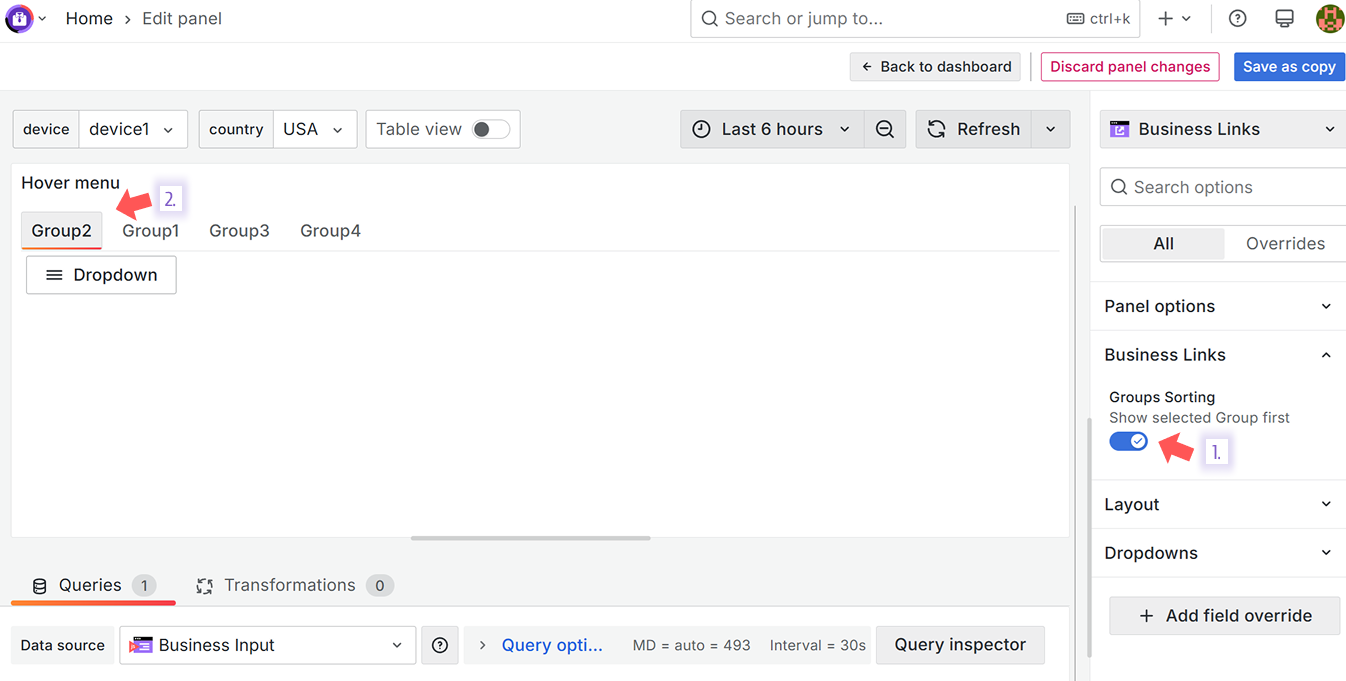Image resolution: width=1346 pixels, height=681 pixels.
Task: Switch to the Queries tab
Action: tap(93, 585)
